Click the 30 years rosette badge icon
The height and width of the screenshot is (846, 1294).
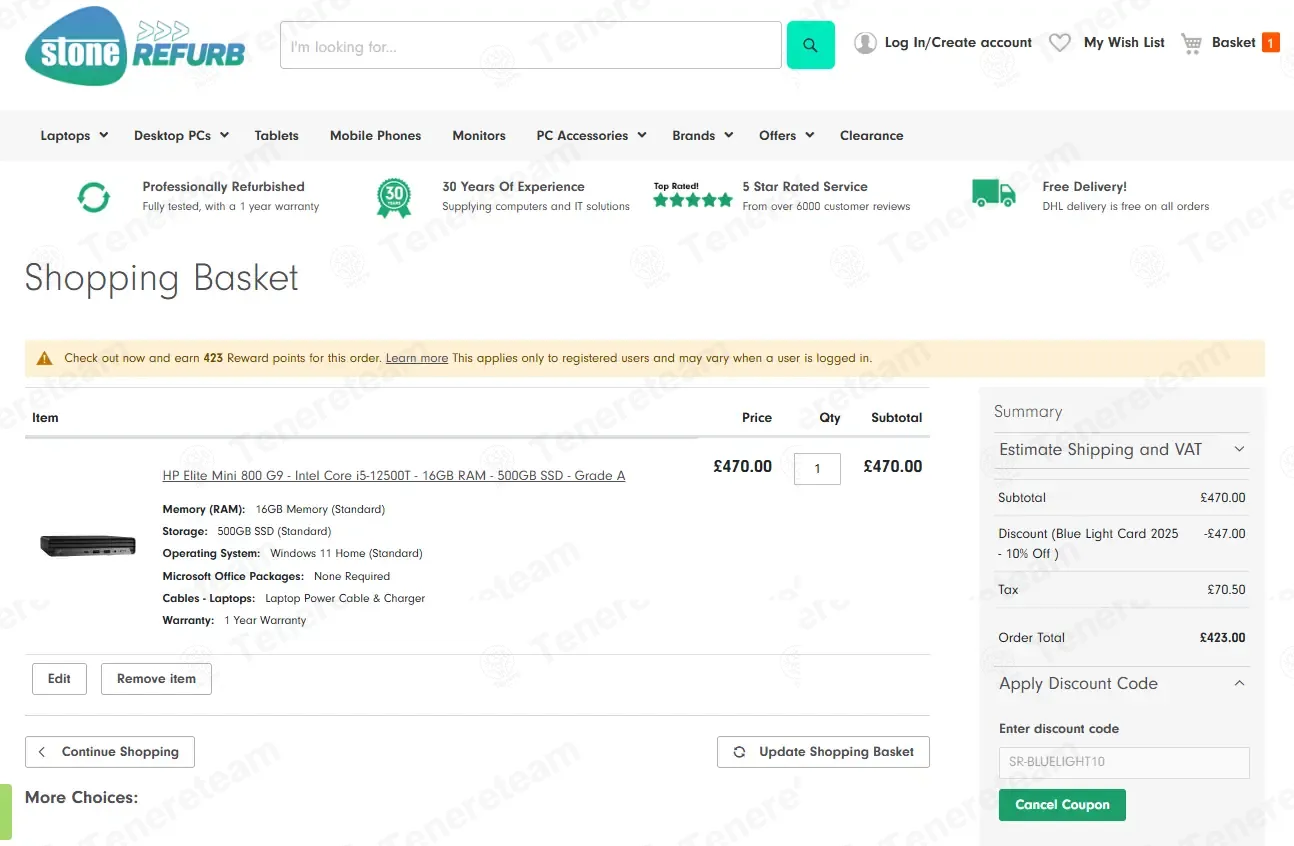coord(394,197)
